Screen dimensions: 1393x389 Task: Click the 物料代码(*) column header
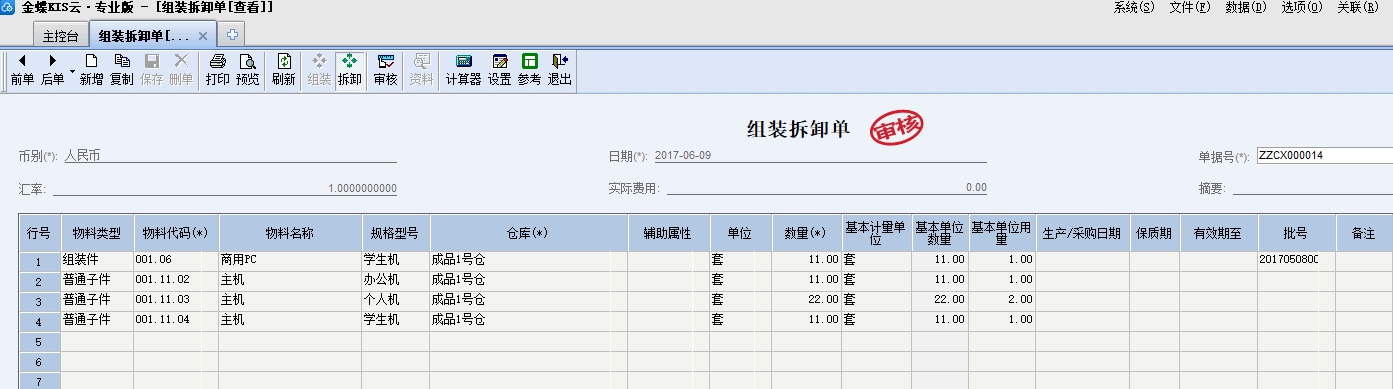(x=175, y=233)
